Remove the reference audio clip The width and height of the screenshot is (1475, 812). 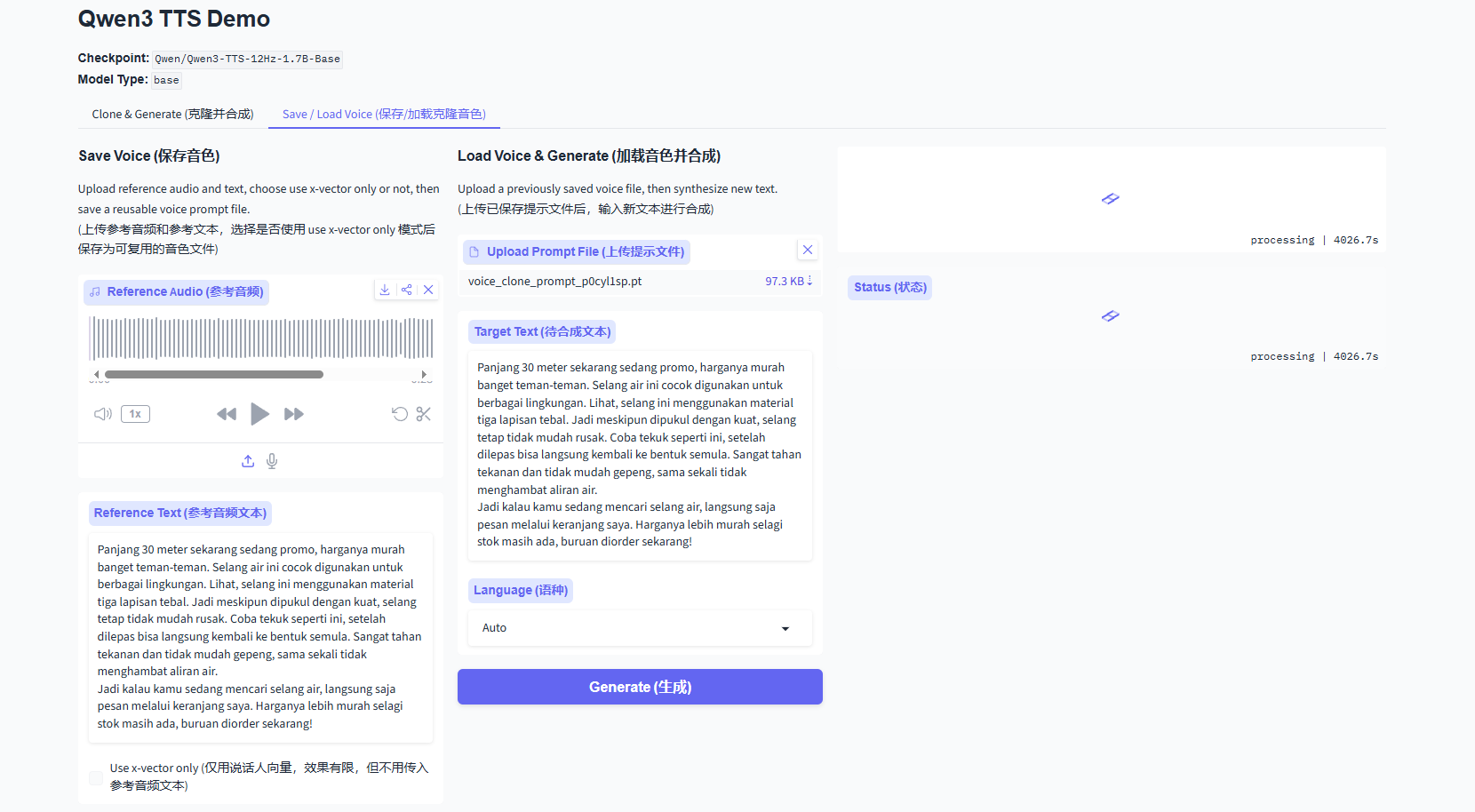click(x=428, y=290)
